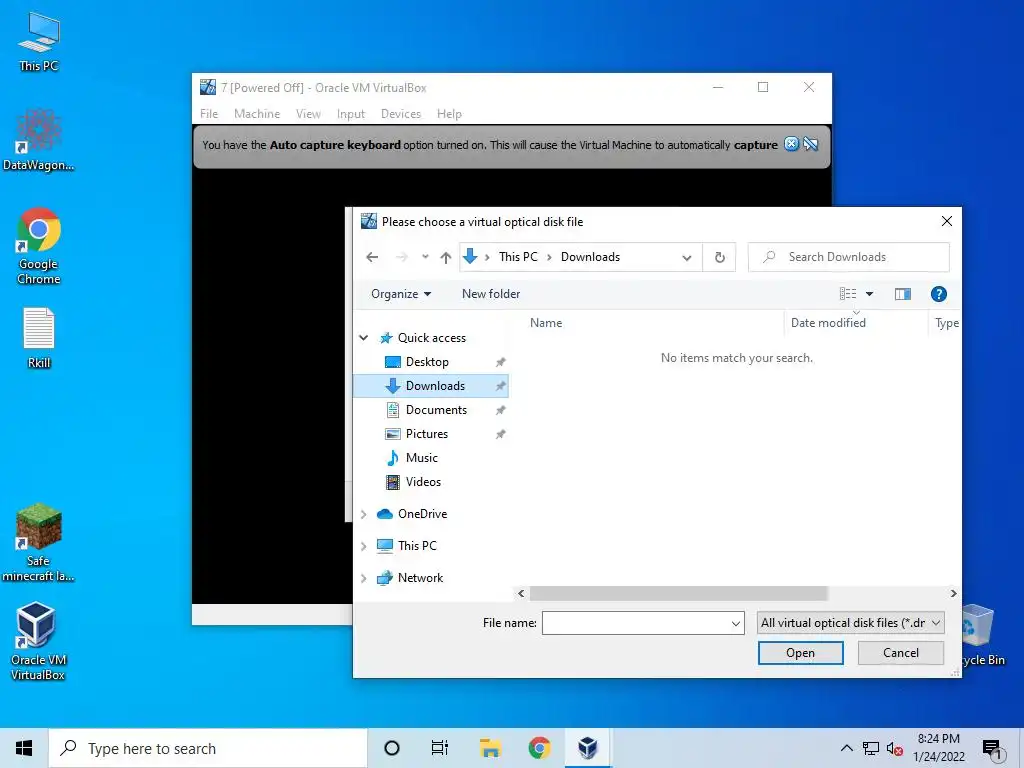The width and height of the screenshot is (1024, 768).
Task: Open Safe minecraft launcher desktop shortcut
Action: tap(38, 542)
